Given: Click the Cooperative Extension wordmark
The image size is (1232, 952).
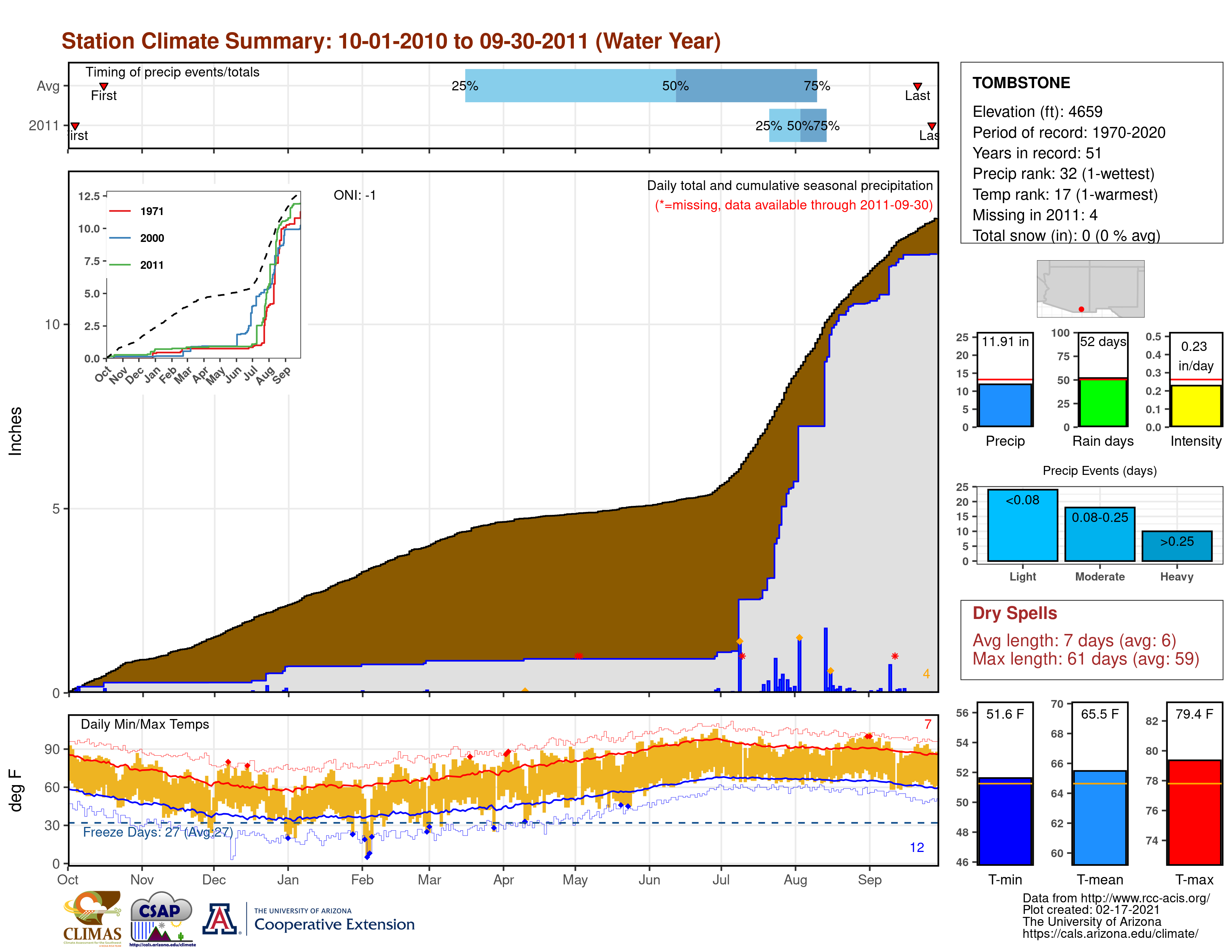Looking at the screenshot, I should tap(334, 920).
